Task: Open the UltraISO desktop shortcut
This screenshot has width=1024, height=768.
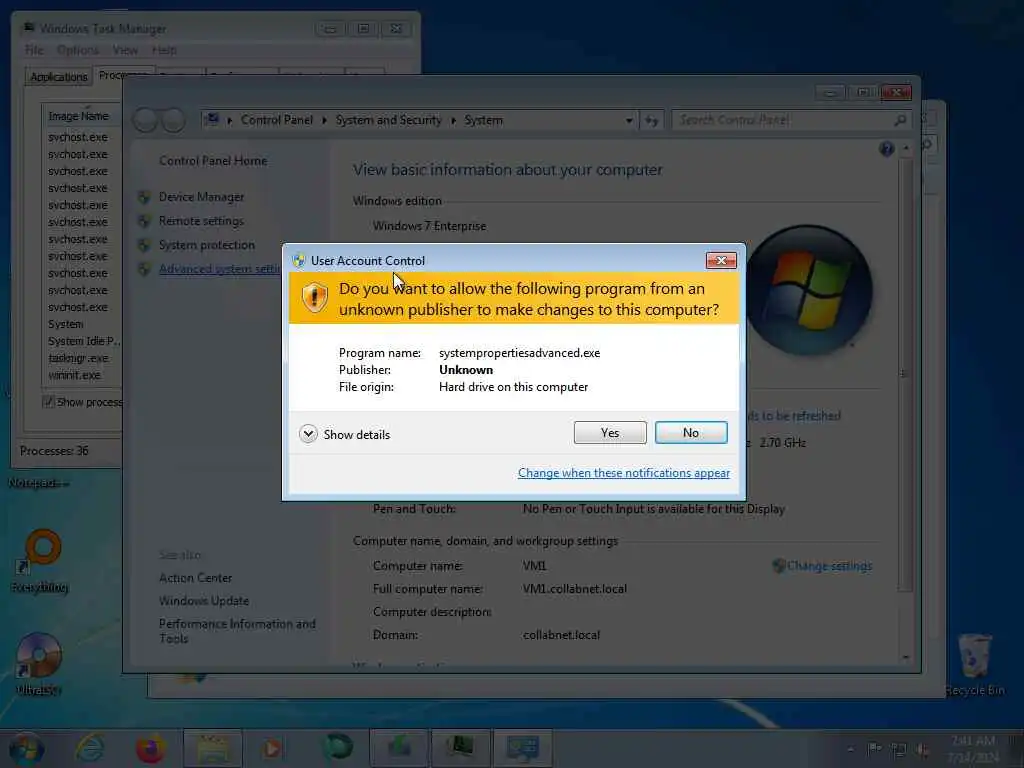Action: point(39,664)
